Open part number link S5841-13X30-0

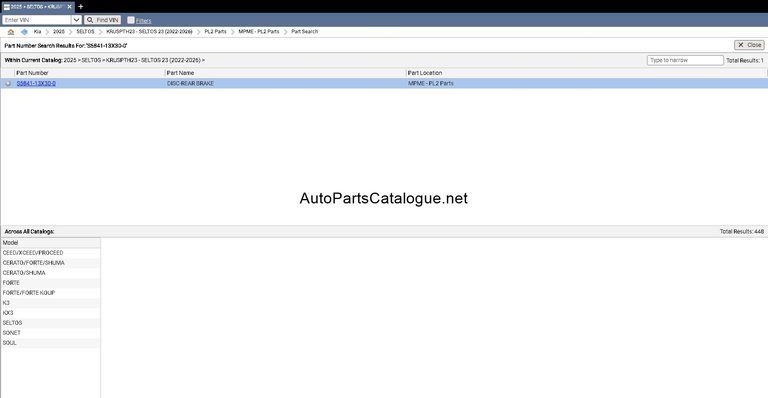coord(36,84)
